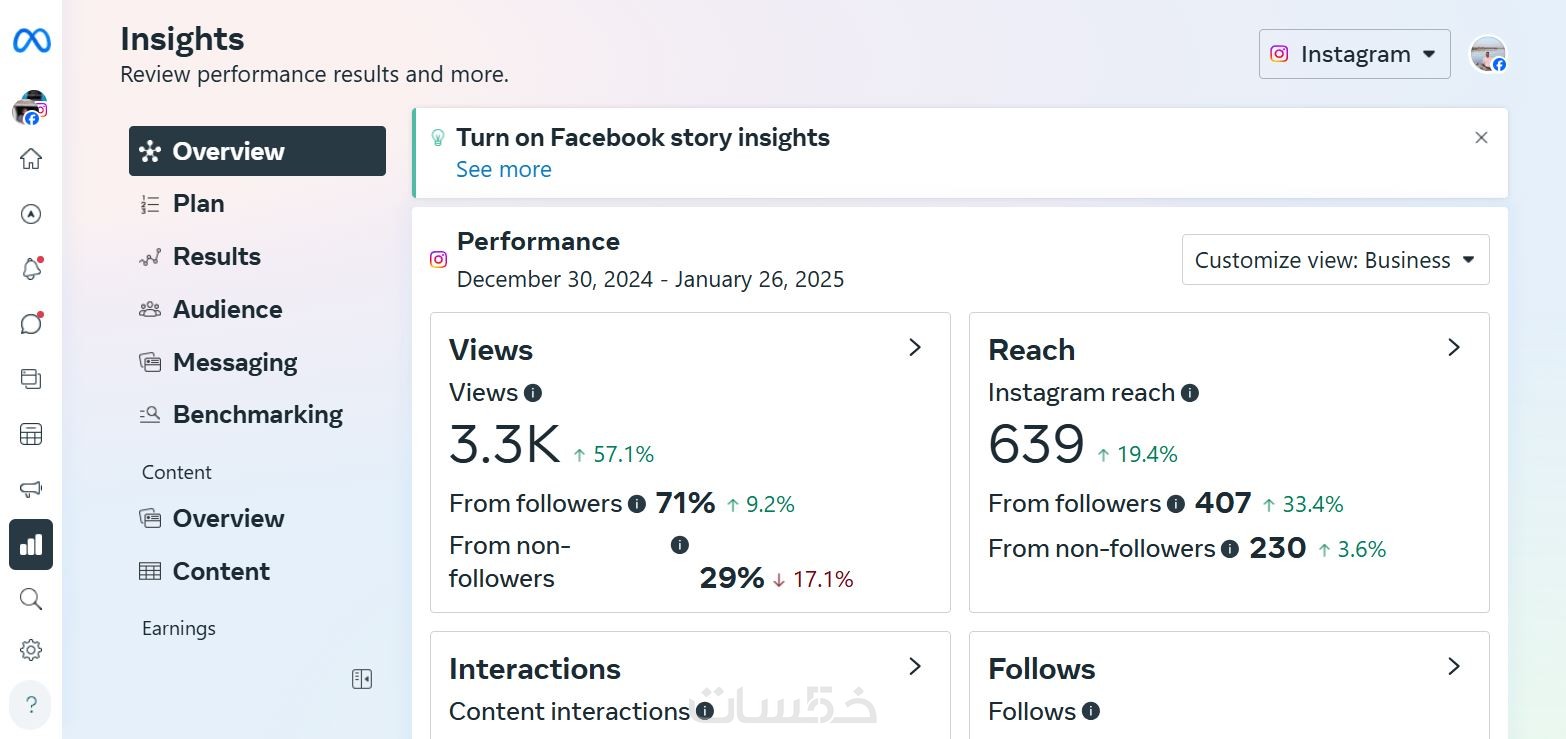Viewport: 1566px width, 739px height.
Task: Click the Insights bar chart icon
Action: (31, 544)
